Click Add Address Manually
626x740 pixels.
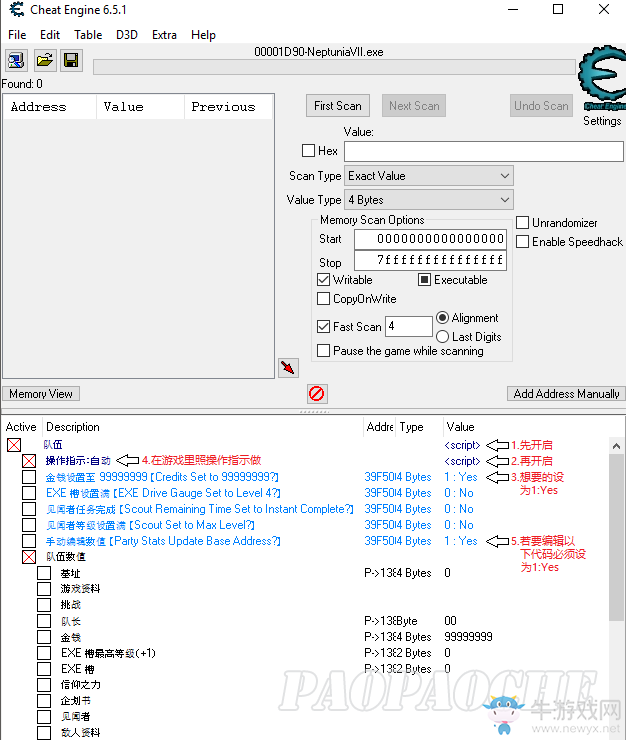[566, 394]
